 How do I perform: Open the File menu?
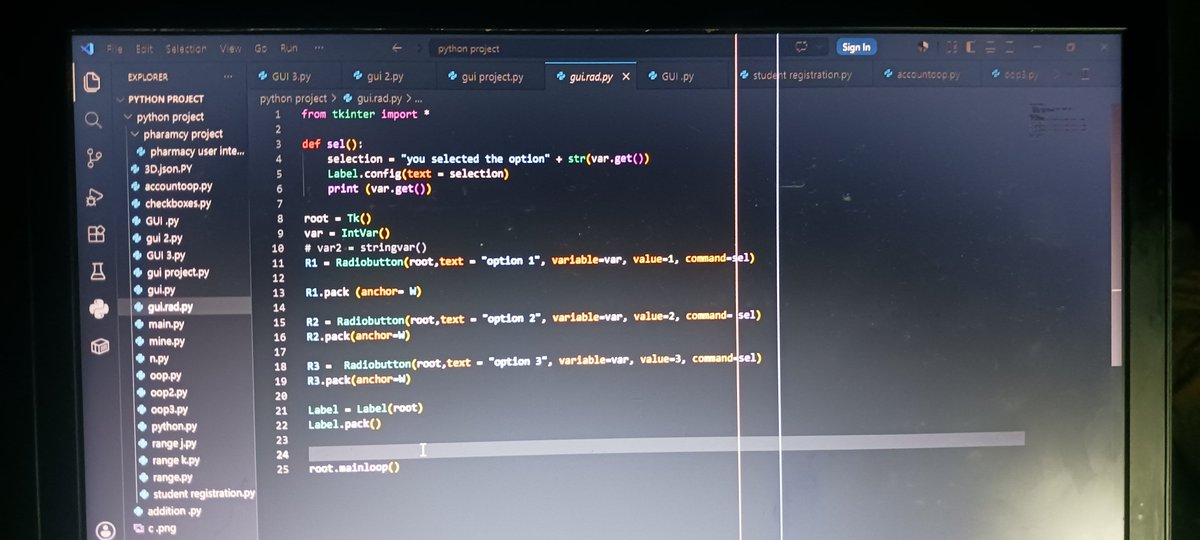[115, 48]
